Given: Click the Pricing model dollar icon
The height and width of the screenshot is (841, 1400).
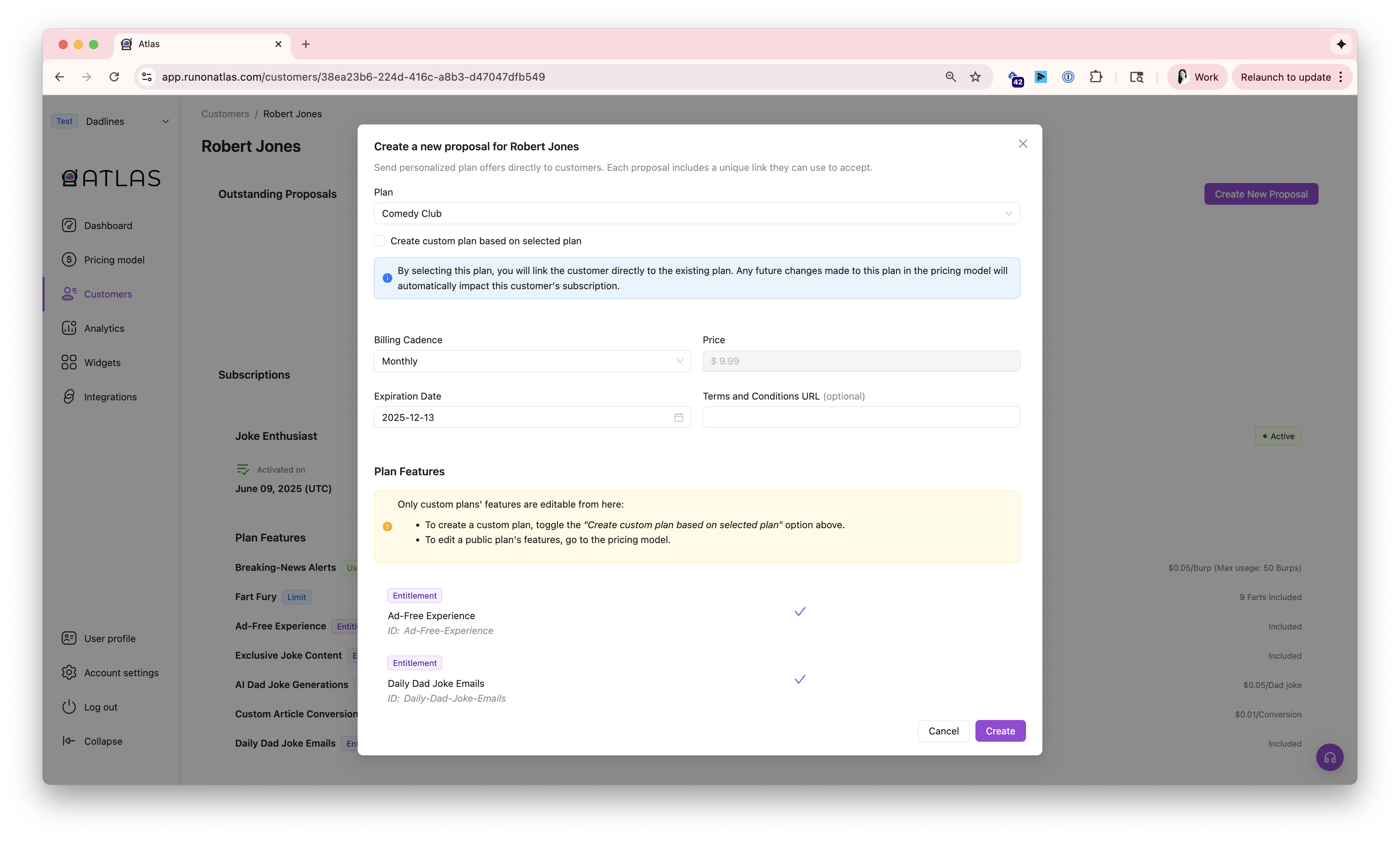Looking at the screenshot, I should coord(69,260).
